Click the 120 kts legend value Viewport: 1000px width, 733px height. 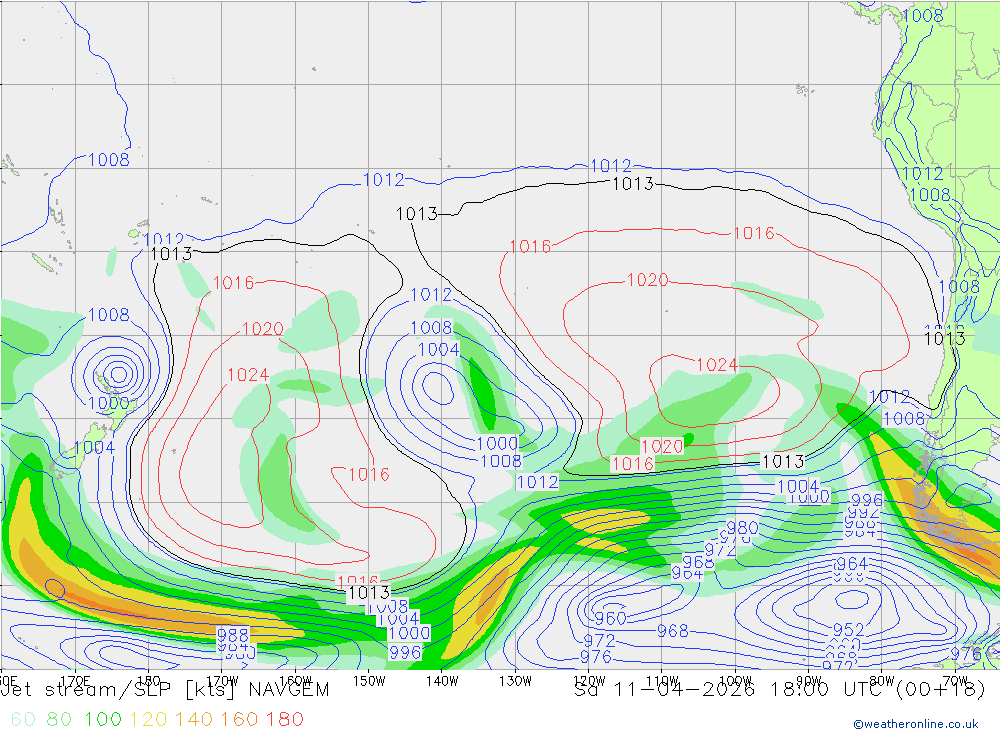tap(148, 719)
